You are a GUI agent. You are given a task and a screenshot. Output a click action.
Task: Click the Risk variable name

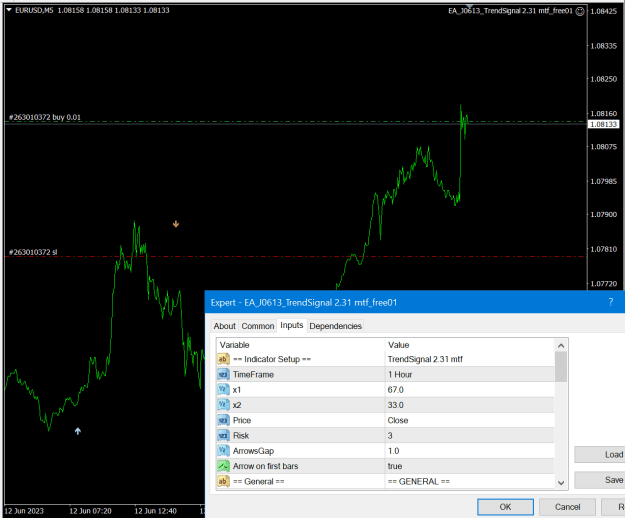tap(241, 436)
